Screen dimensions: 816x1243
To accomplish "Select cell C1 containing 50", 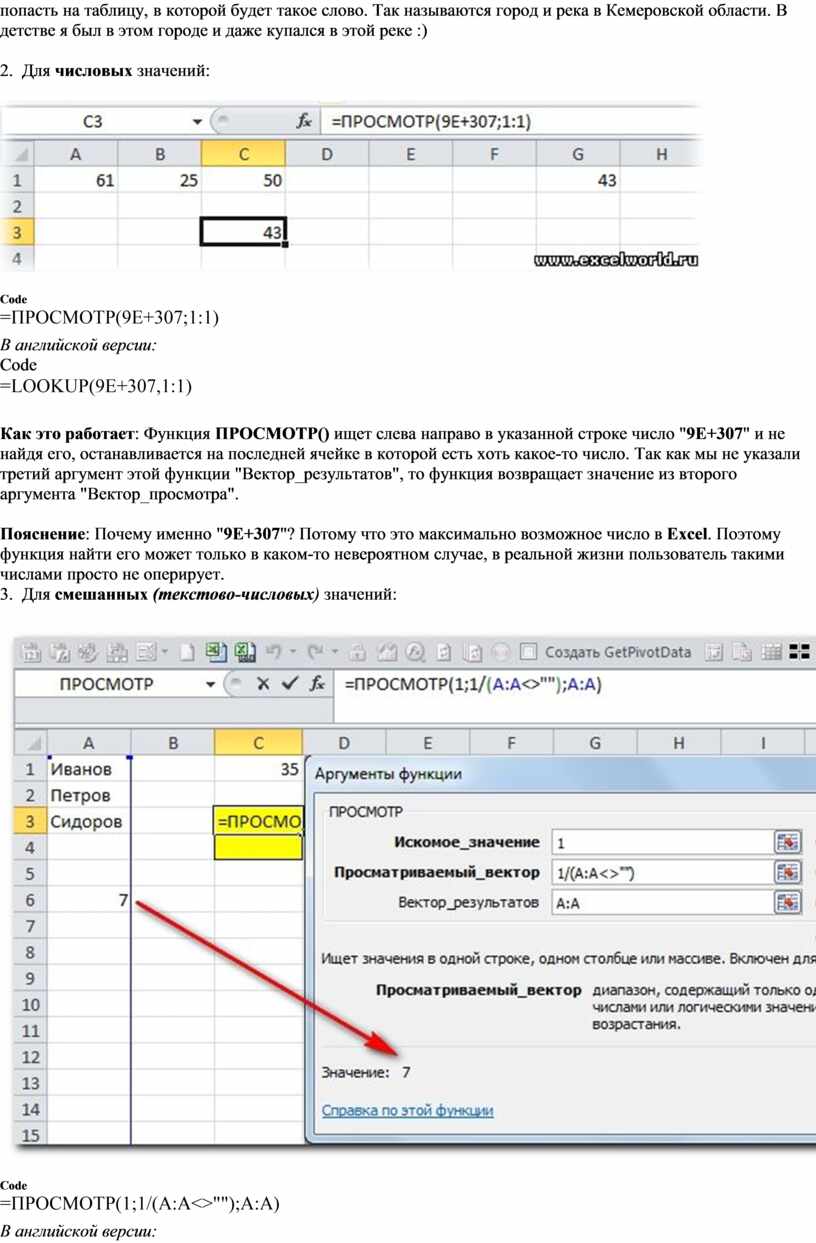I will [x=243, y=180].
